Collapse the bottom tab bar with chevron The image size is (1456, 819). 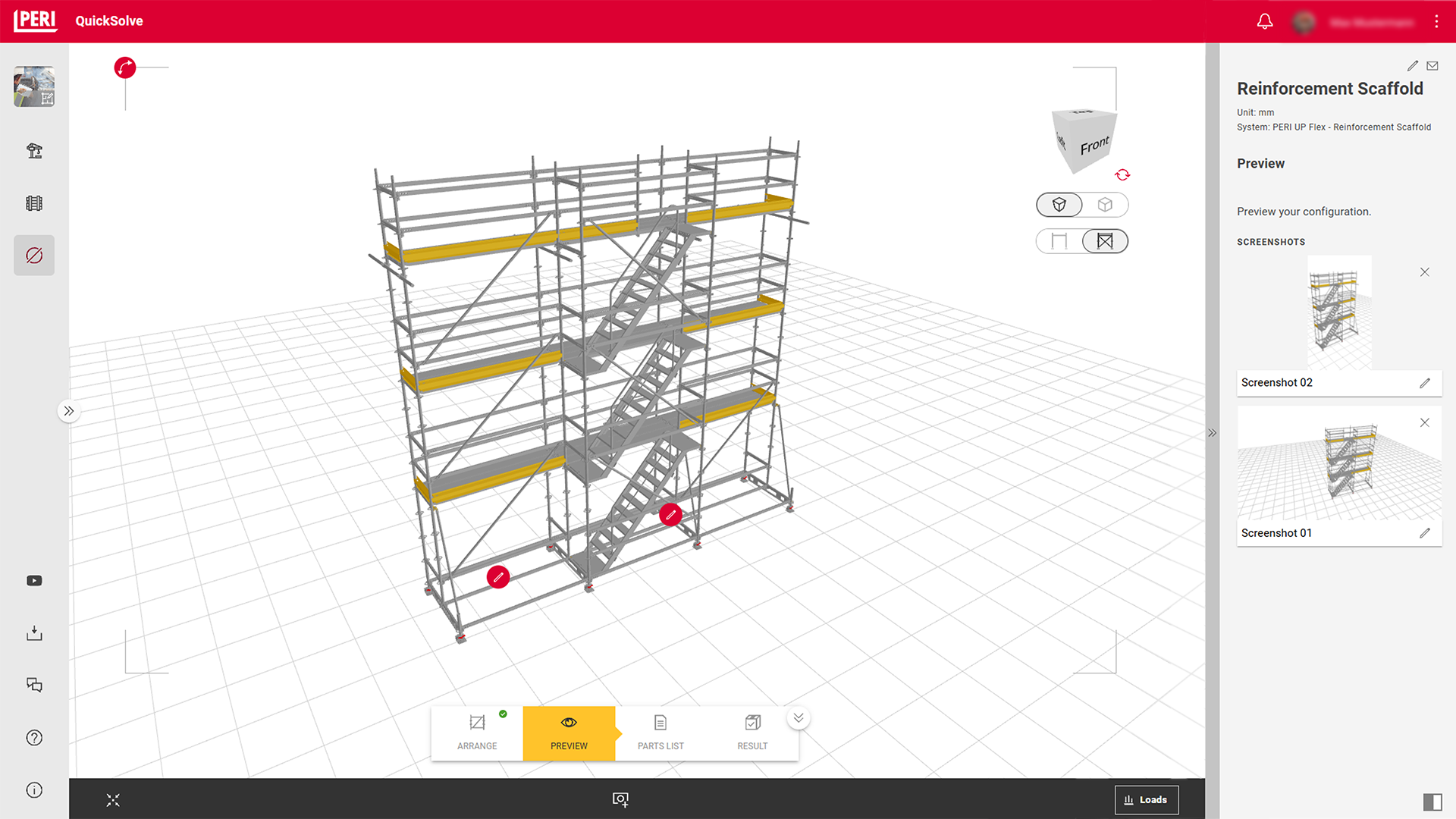798,717
